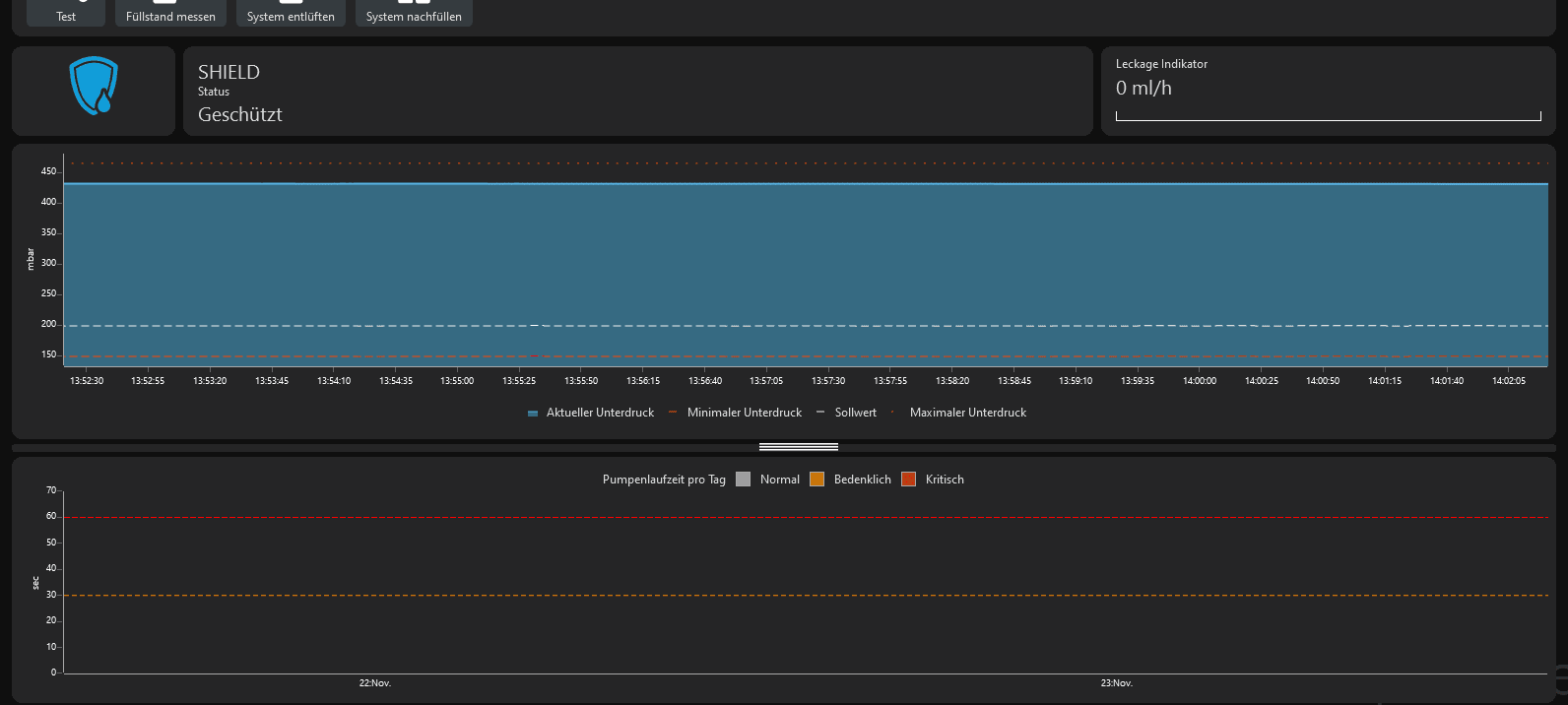Screen dimensions: 1568x705
Task: Hide the Sollwert series via legend
Action: tap(855, 413)
